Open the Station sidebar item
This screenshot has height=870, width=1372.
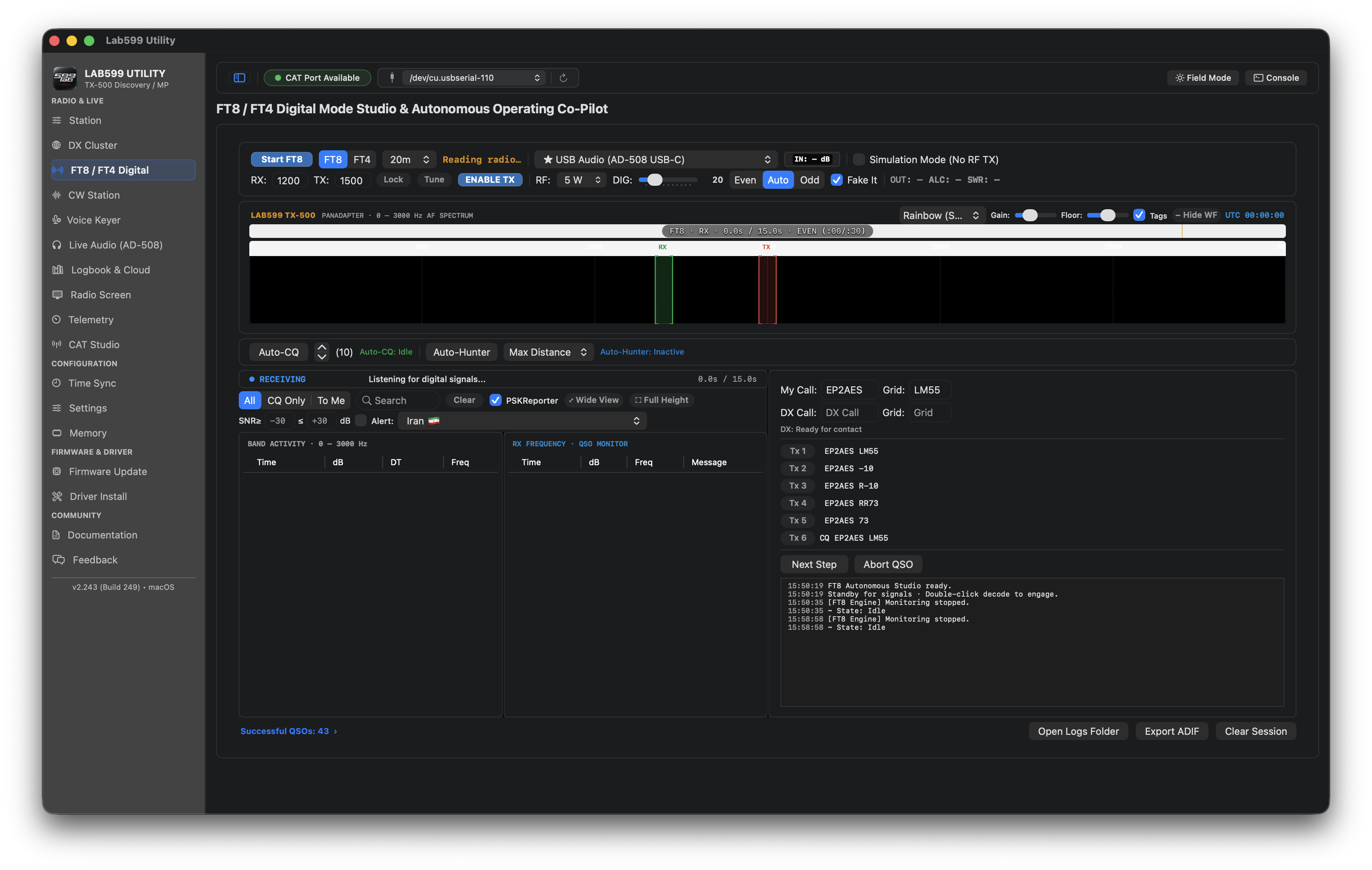tap(123, 120)
